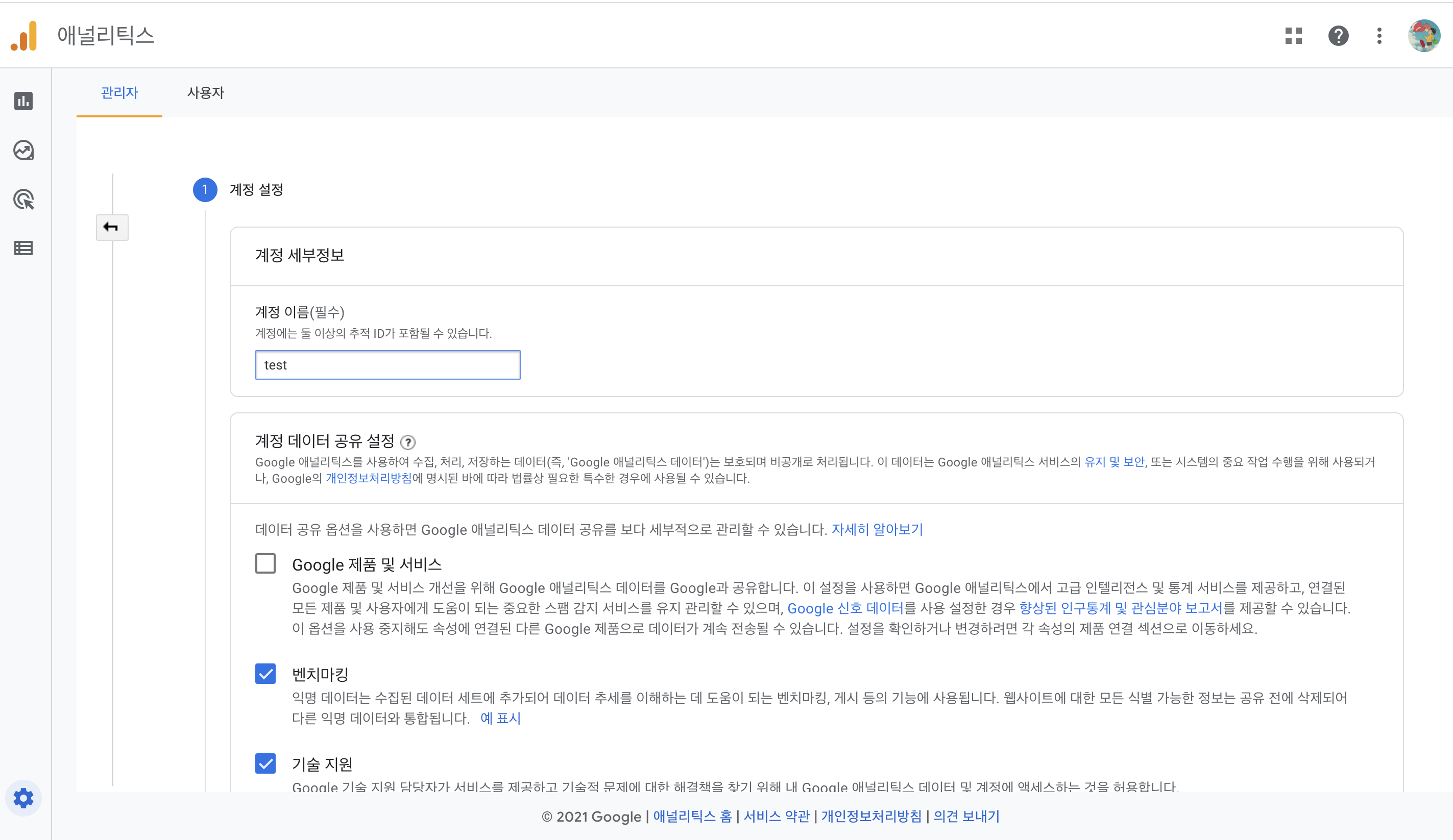This screenshot has width=1453, height=840.
Task: Open the three-dot more options menu
Action: [1379, 36]
